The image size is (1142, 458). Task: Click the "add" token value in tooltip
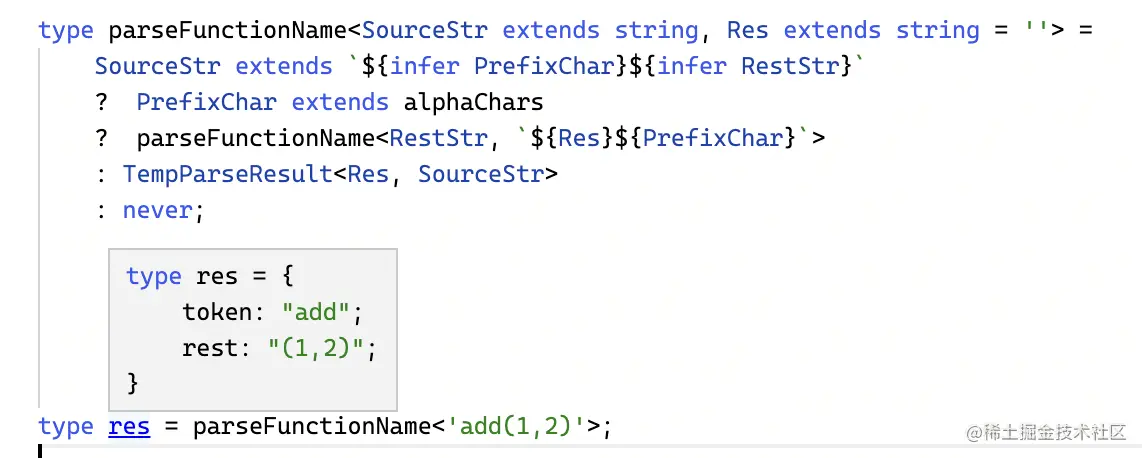(x=316, y=312)
